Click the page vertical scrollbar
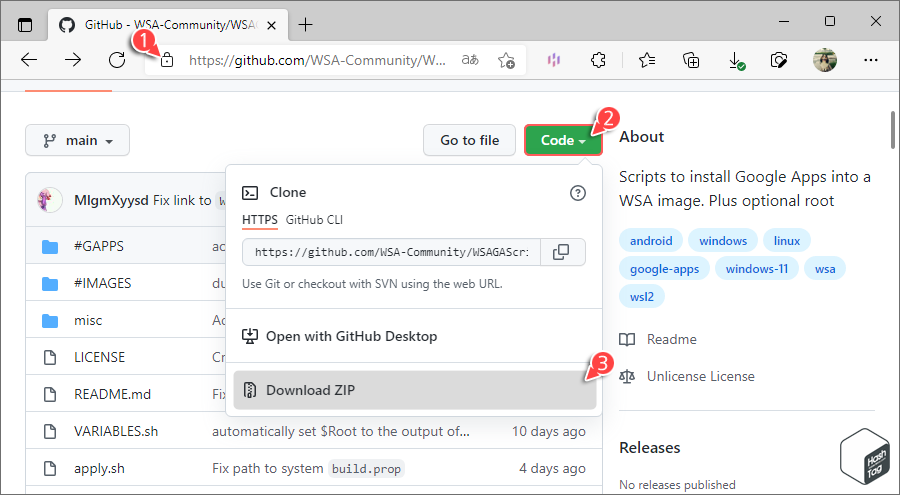900x495 pixels. click(x=893, y=130)
